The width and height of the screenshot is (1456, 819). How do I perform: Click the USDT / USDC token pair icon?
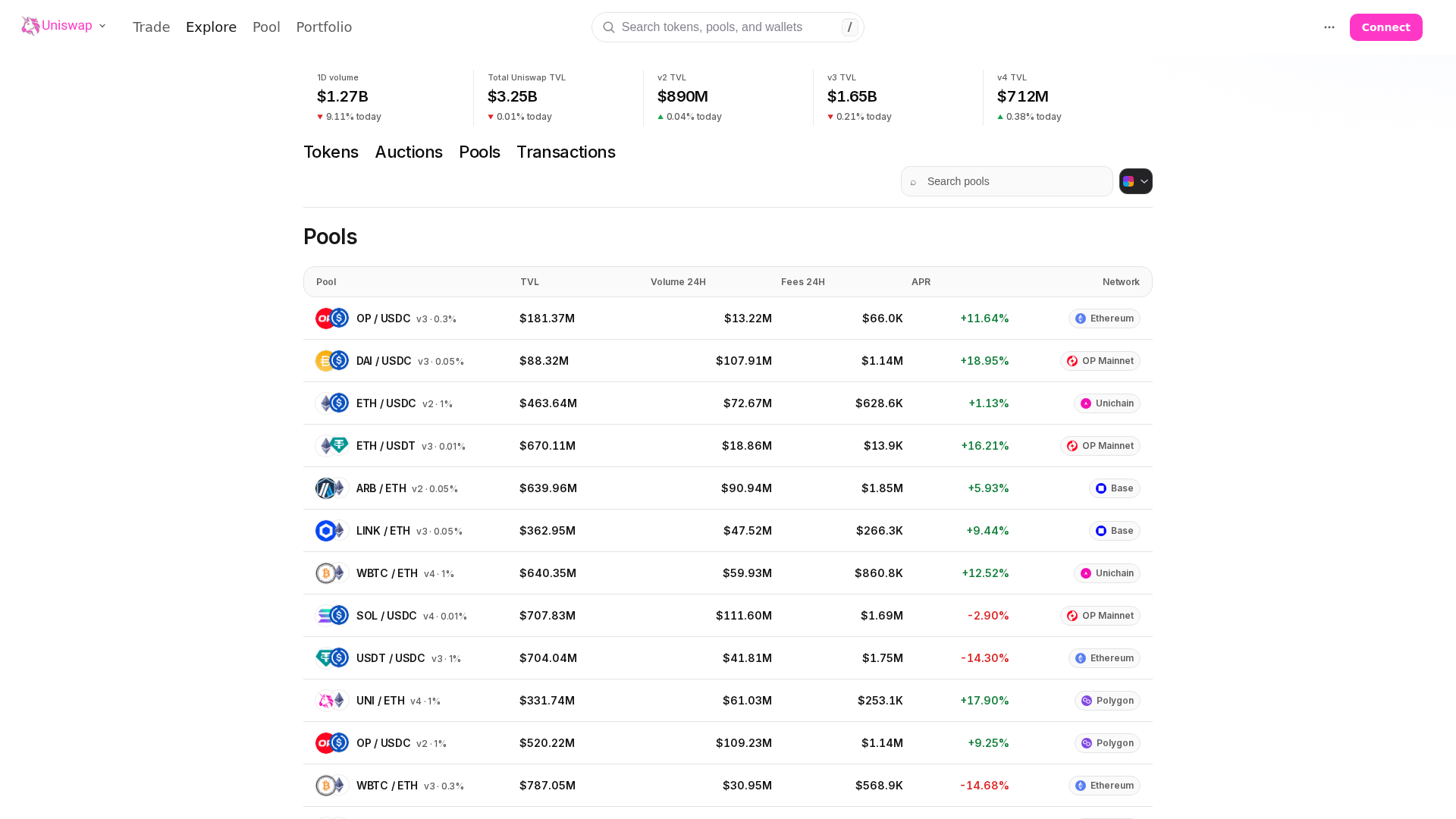[332, 658]
